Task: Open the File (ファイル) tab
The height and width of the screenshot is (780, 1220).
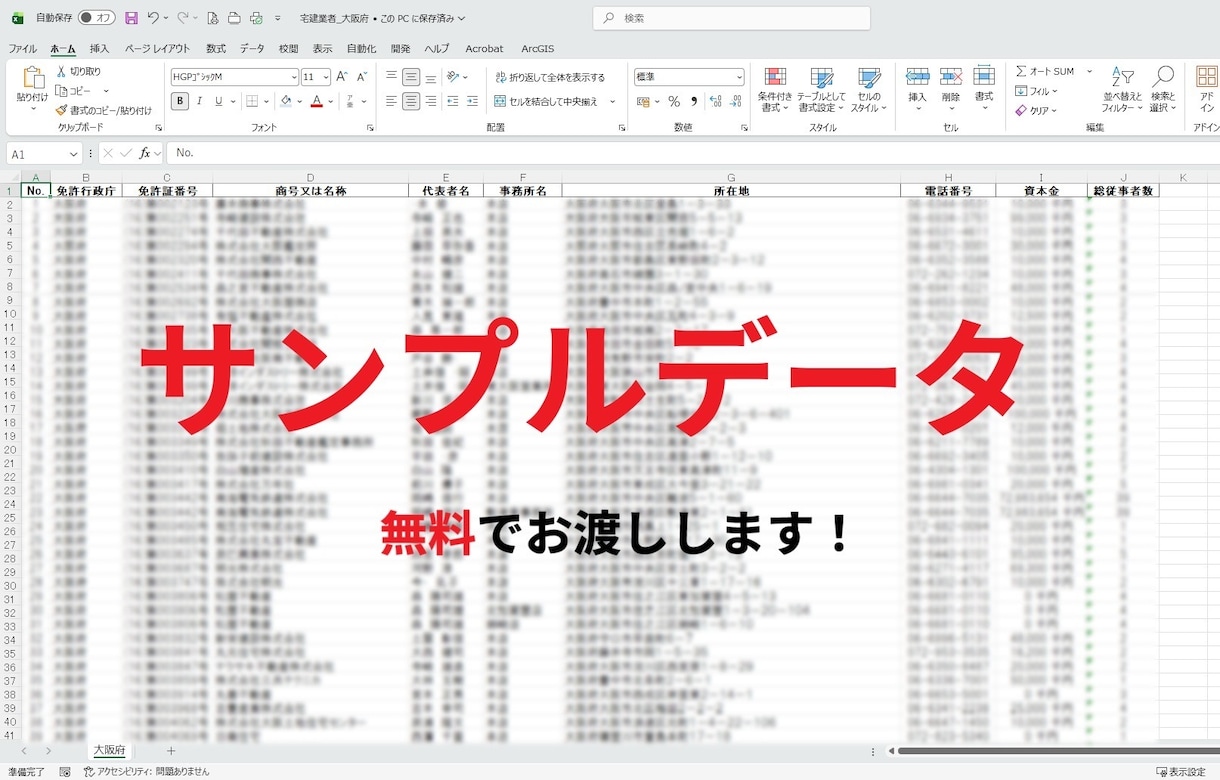Action: [22, 48]
